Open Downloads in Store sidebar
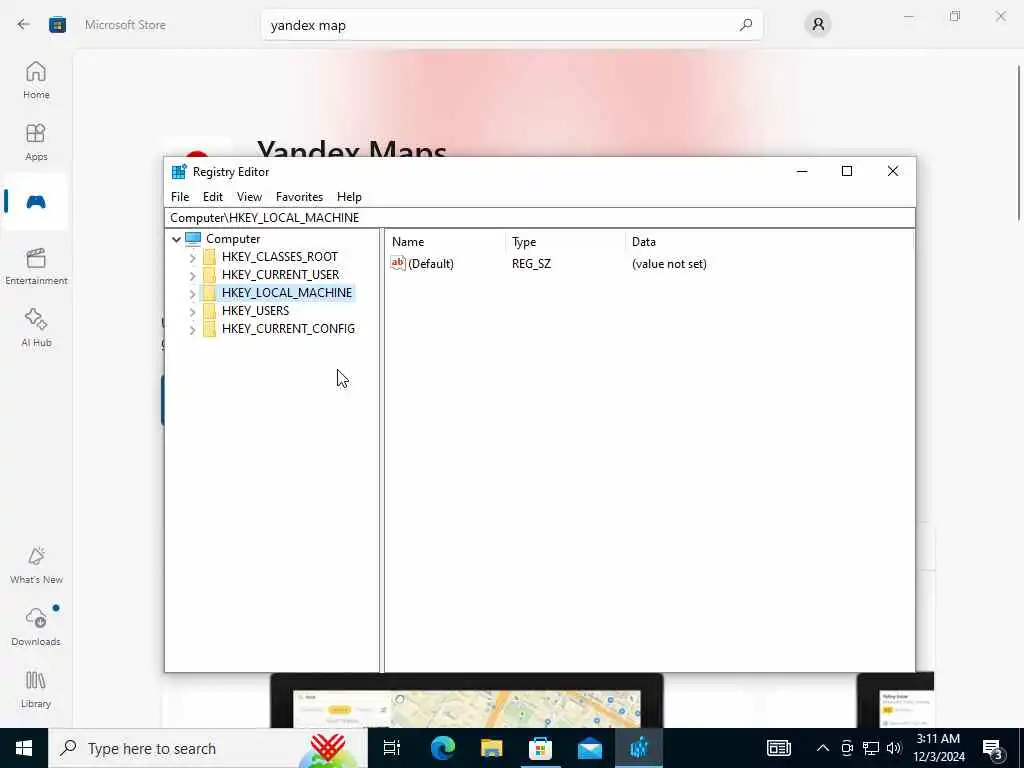Viewport: 1024px width, 768px height. click(36, 628)
